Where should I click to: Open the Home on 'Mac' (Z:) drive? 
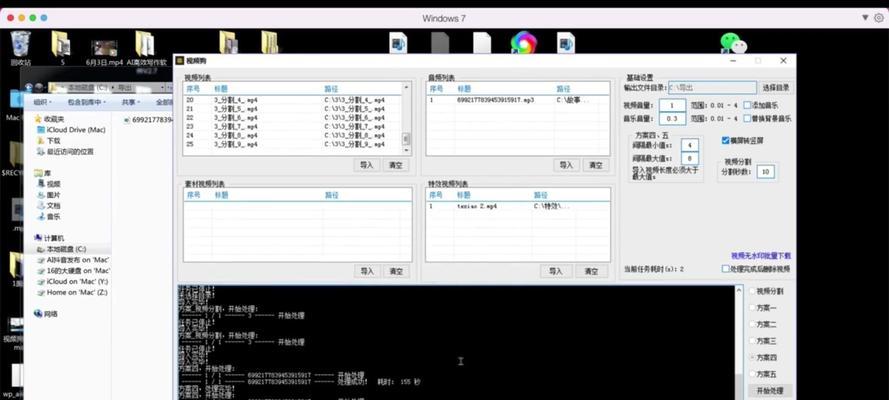[x=72, y=292]
